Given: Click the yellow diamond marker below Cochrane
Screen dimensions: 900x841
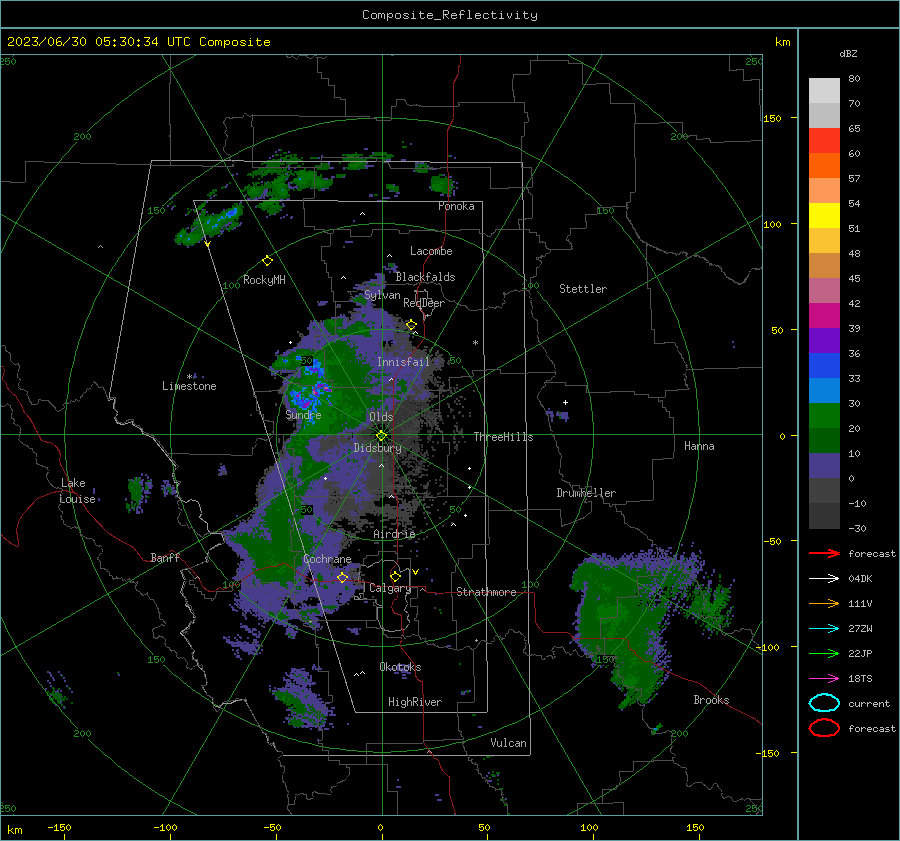Looking at the screenshot, I should click(x=342, y=577).
